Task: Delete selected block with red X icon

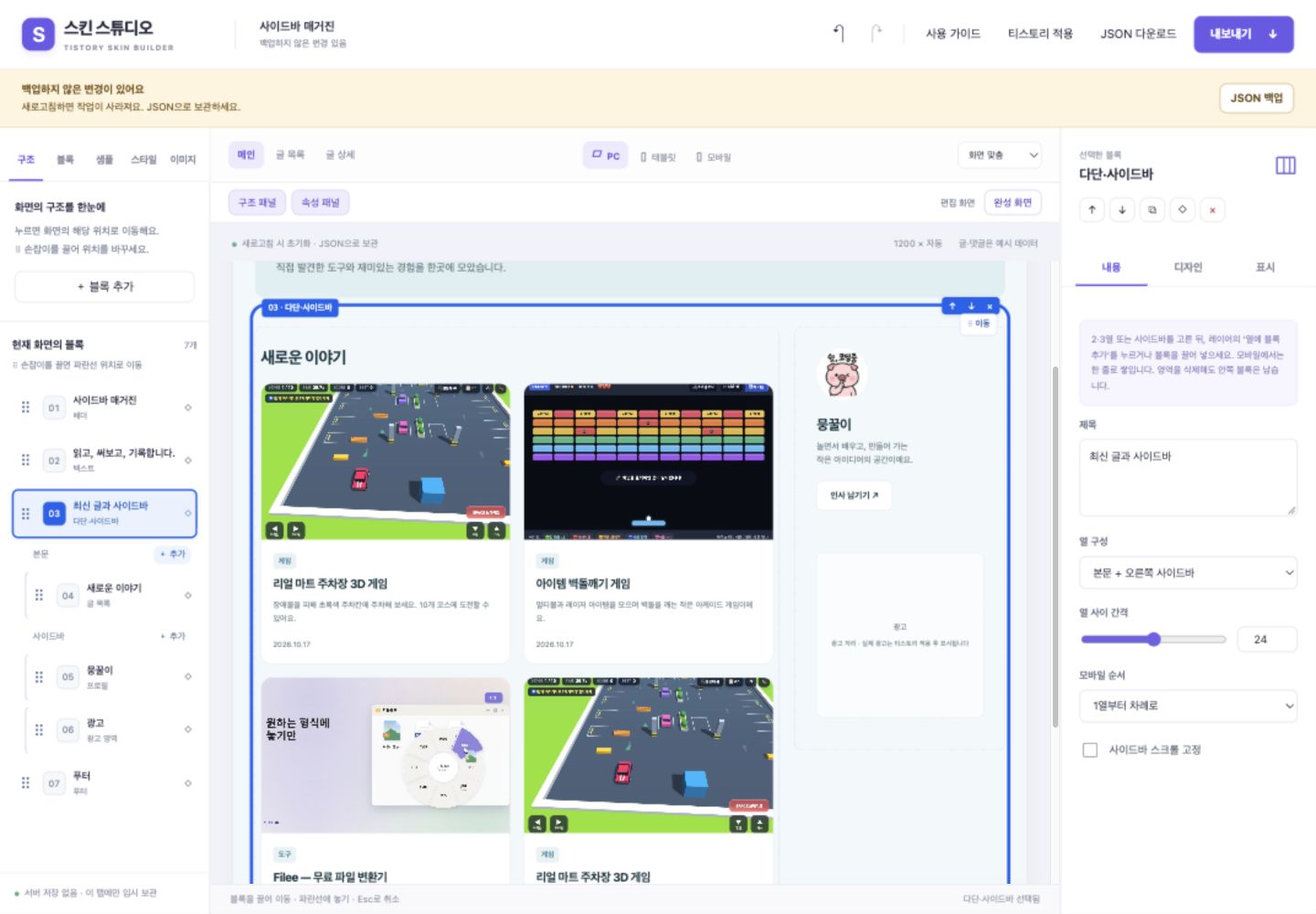Action: (x=1213, y=209)
